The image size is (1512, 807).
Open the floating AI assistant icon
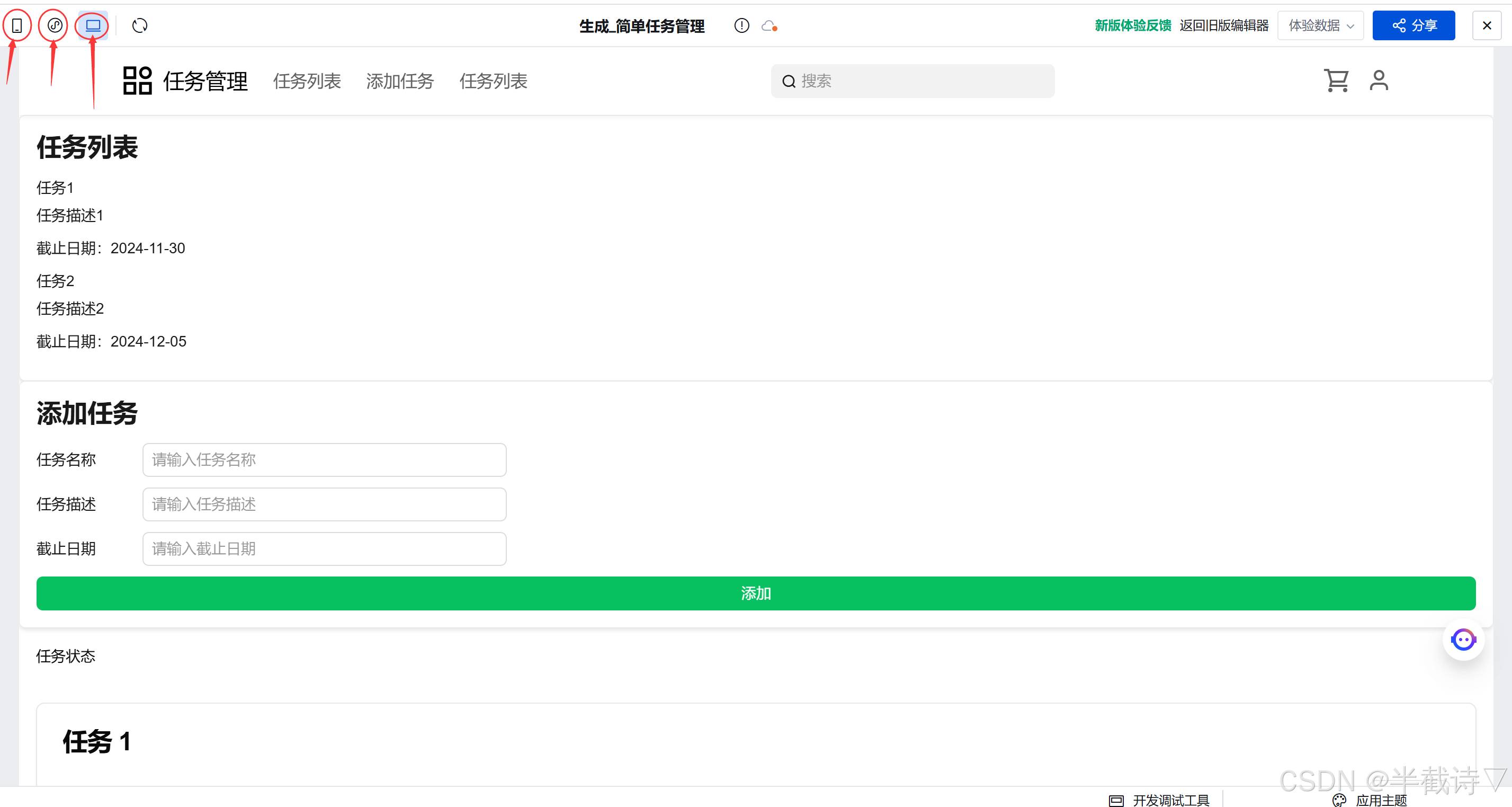coord(1463,640)
